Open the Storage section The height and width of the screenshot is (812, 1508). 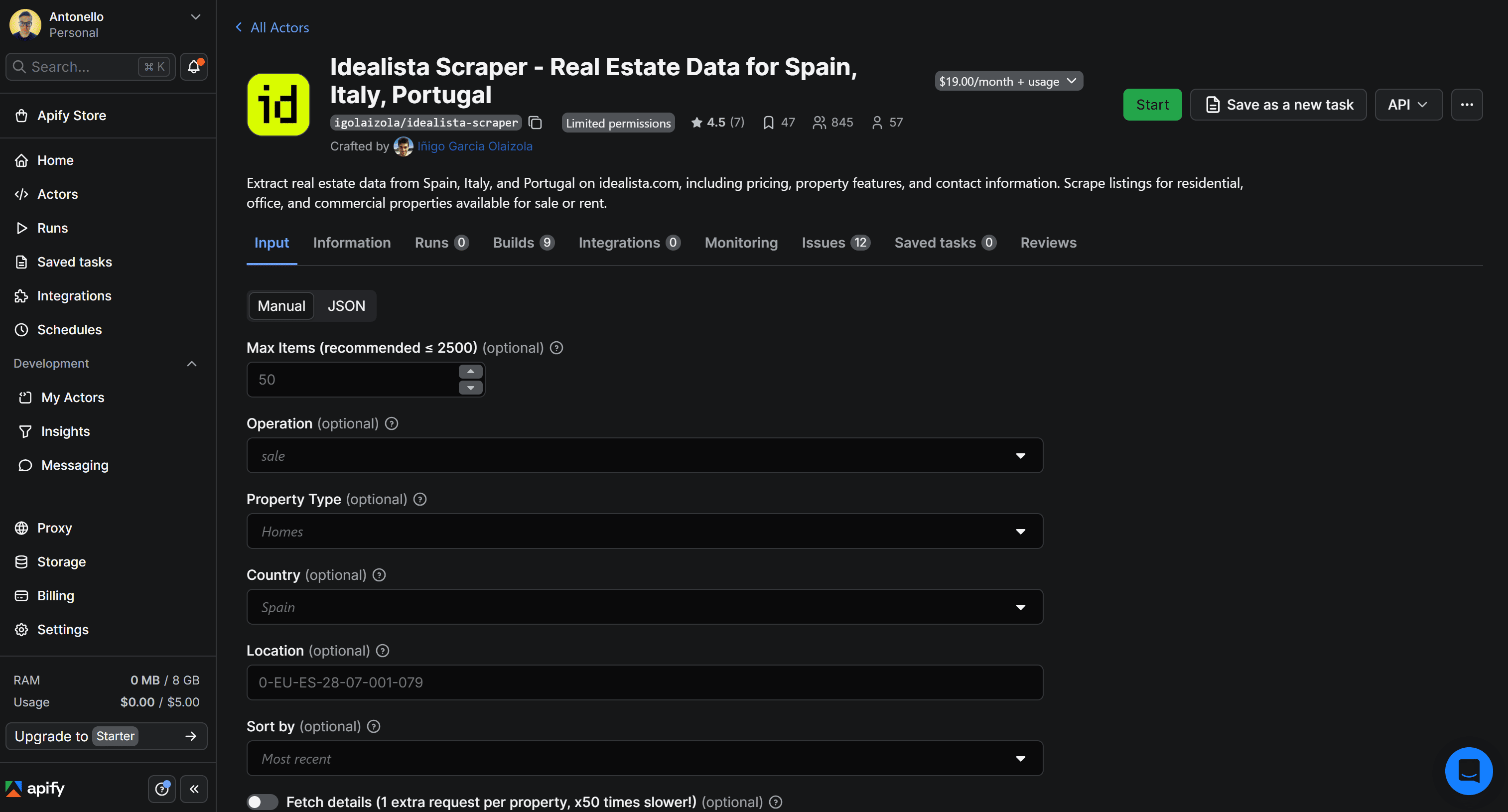(61, 561)
